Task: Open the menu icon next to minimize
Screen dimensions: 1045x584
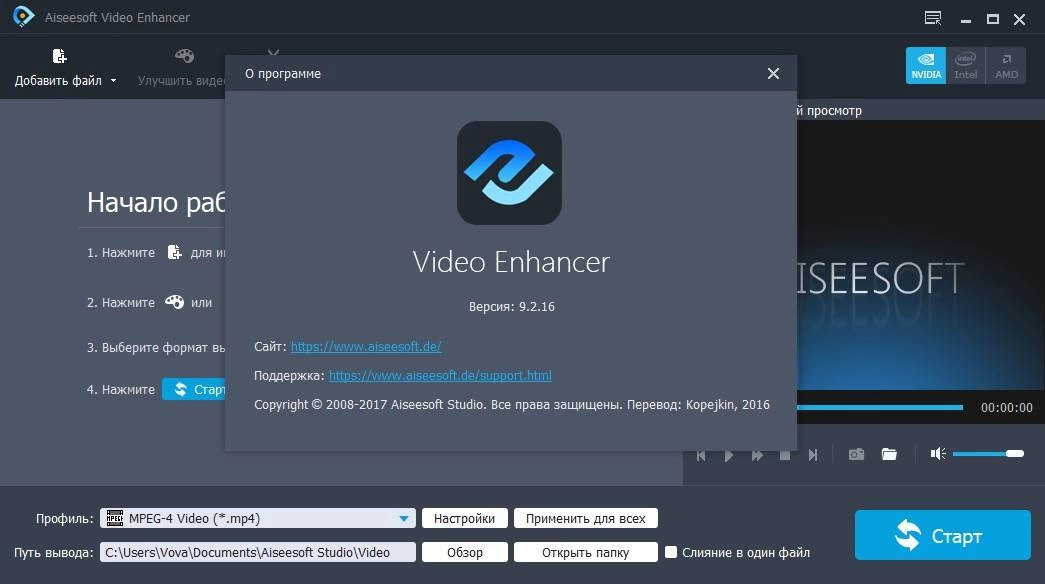Action: pos(933,18)
